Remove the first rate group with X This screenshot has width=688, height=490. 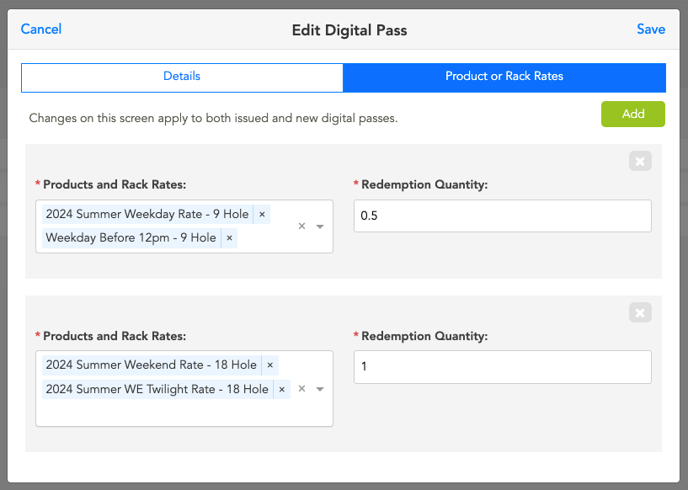click(640, 161)
